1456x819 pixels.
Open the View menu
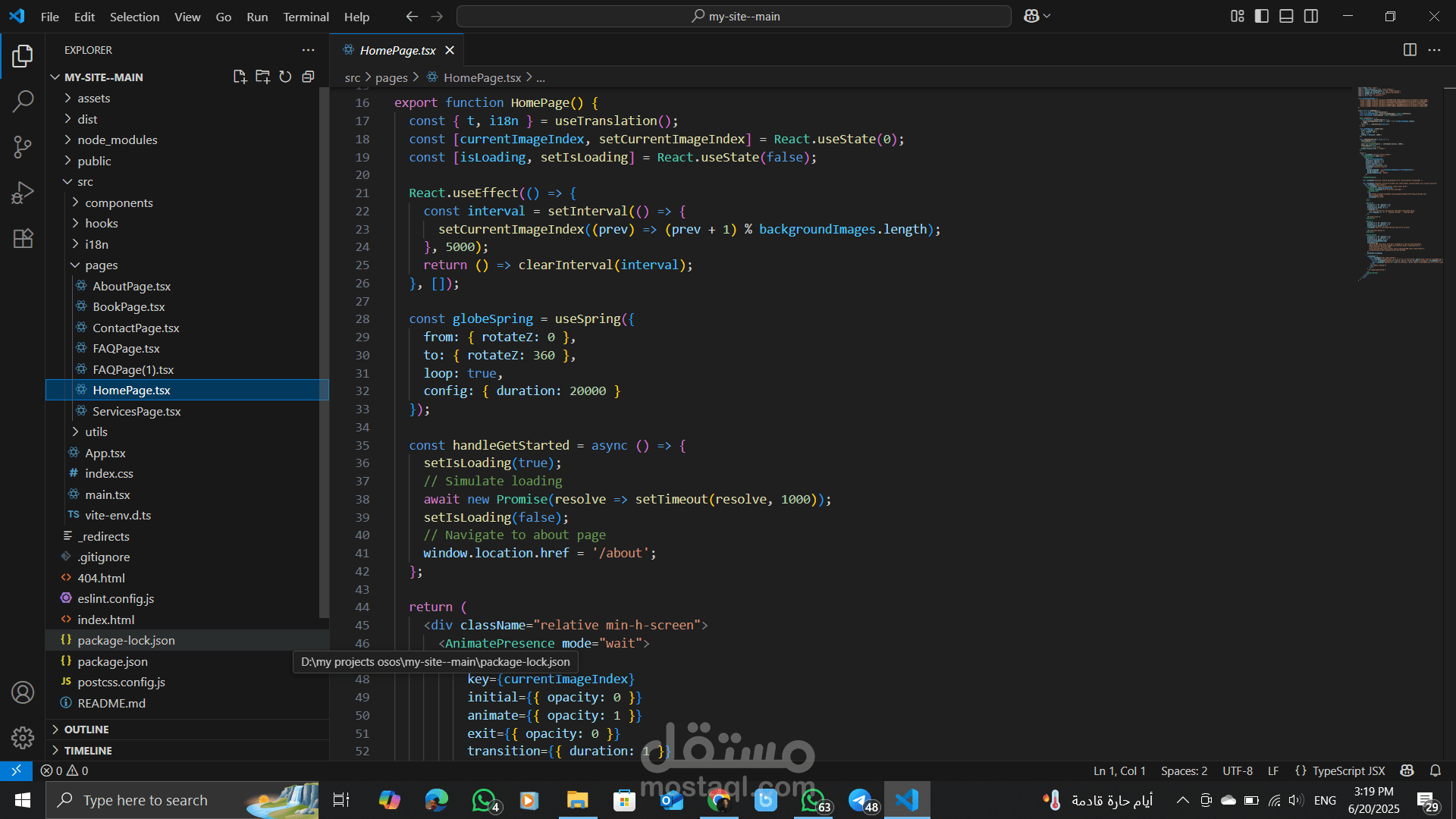click(x=187, y=17)
